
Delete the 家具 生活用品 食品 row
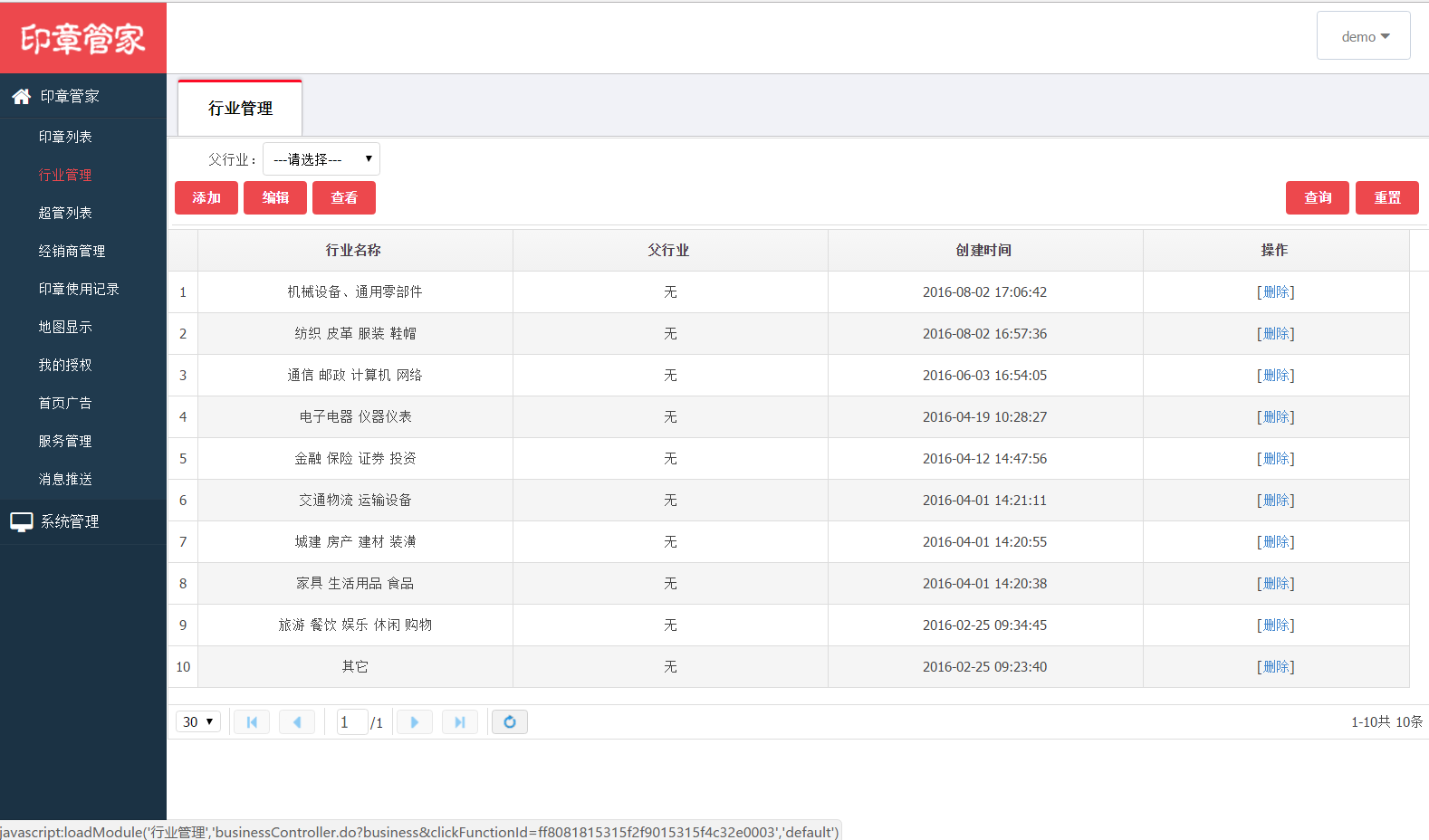pyautogui.click(x=1276, y=583)
